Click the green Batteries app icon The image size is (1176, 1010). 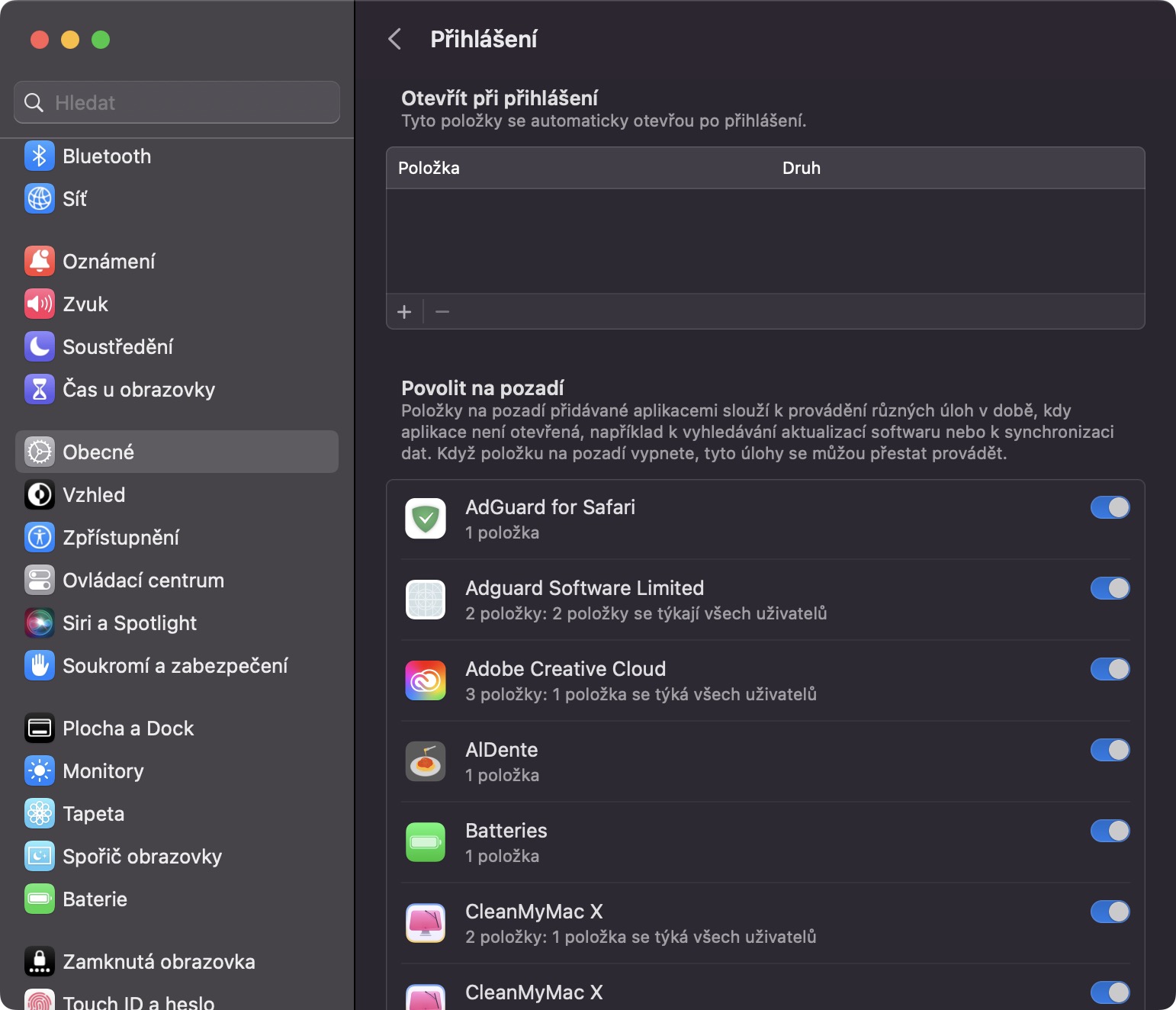click(426, 842)
